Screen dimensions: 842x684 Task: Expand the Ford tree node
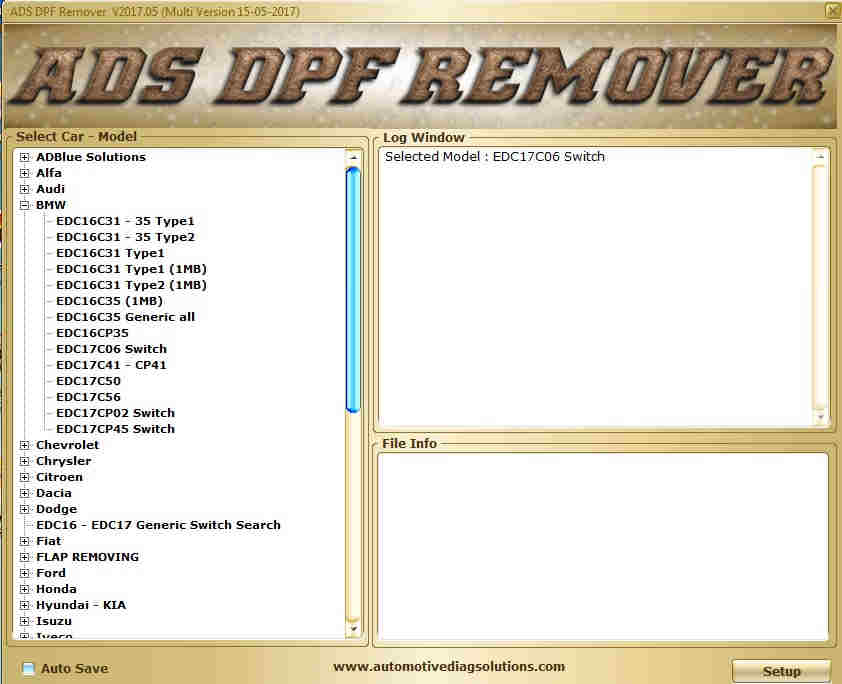[x=24, y=573]
